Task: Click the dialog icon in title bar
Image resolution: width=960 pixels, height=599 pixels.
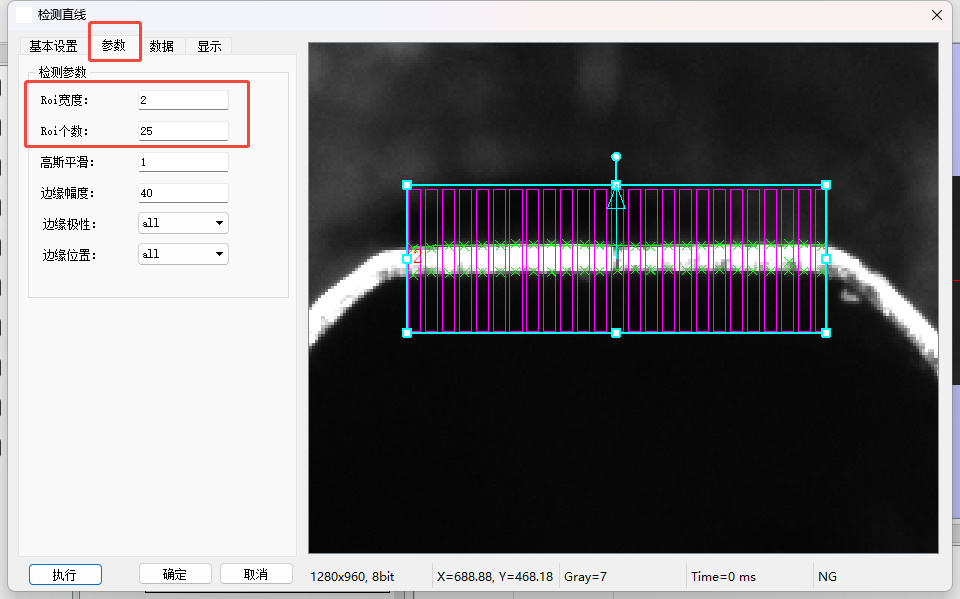Action: tap(23, 15)
